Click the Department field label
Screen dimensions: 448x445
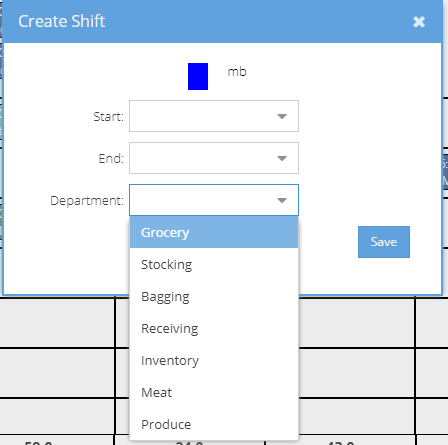click(87, 201)
